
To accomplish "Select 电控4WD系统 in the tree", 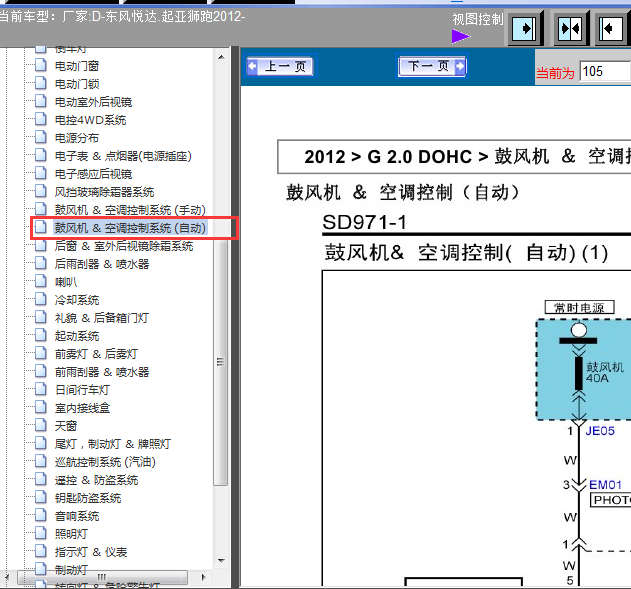I will tap(91, 120).
